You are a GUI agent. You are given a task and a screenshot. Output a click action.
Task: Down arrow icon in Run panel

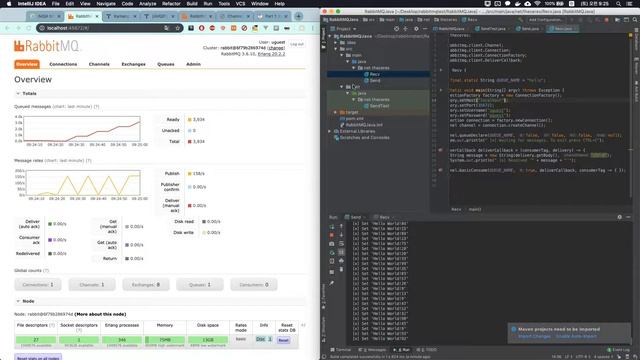pos(342,235)
